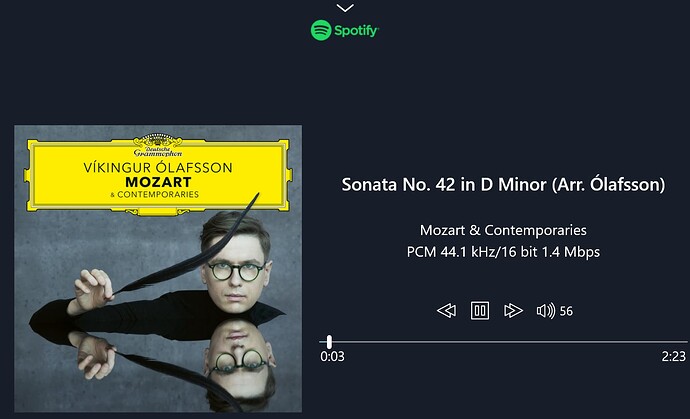Screen dimensions: 690x419
Task: Click the Spotify wordmark text
Action: tap(356, 31)
